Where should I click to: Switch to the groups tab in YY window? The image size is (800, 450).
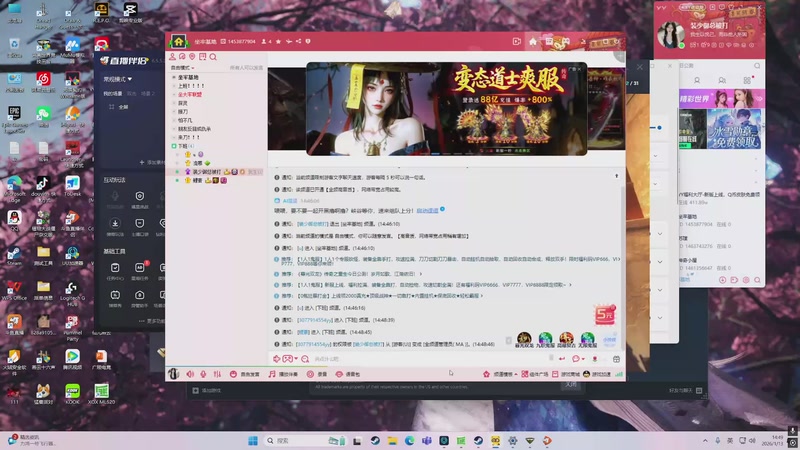click(x=722, y=81)
